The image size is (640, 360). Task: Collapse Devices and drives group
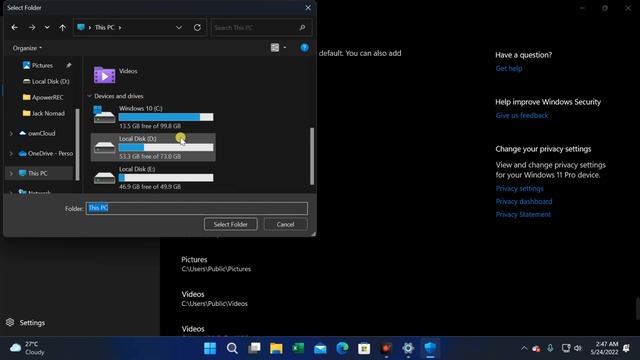(89, 96)
